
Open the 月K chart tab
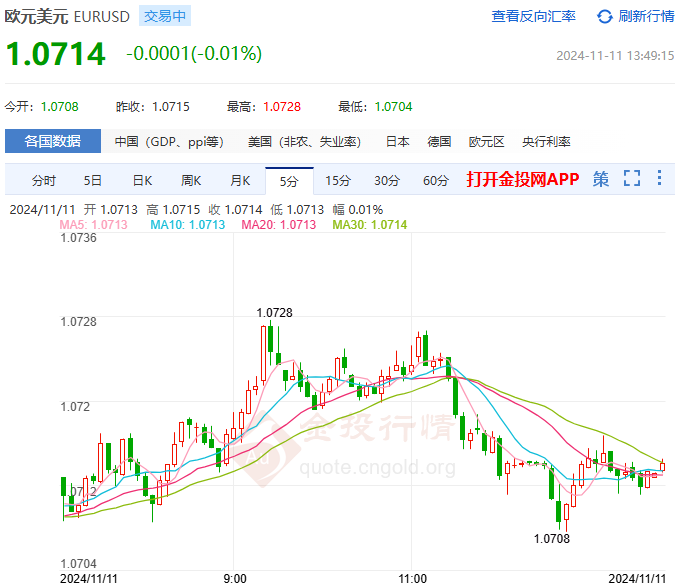click(x=240, y=181)
